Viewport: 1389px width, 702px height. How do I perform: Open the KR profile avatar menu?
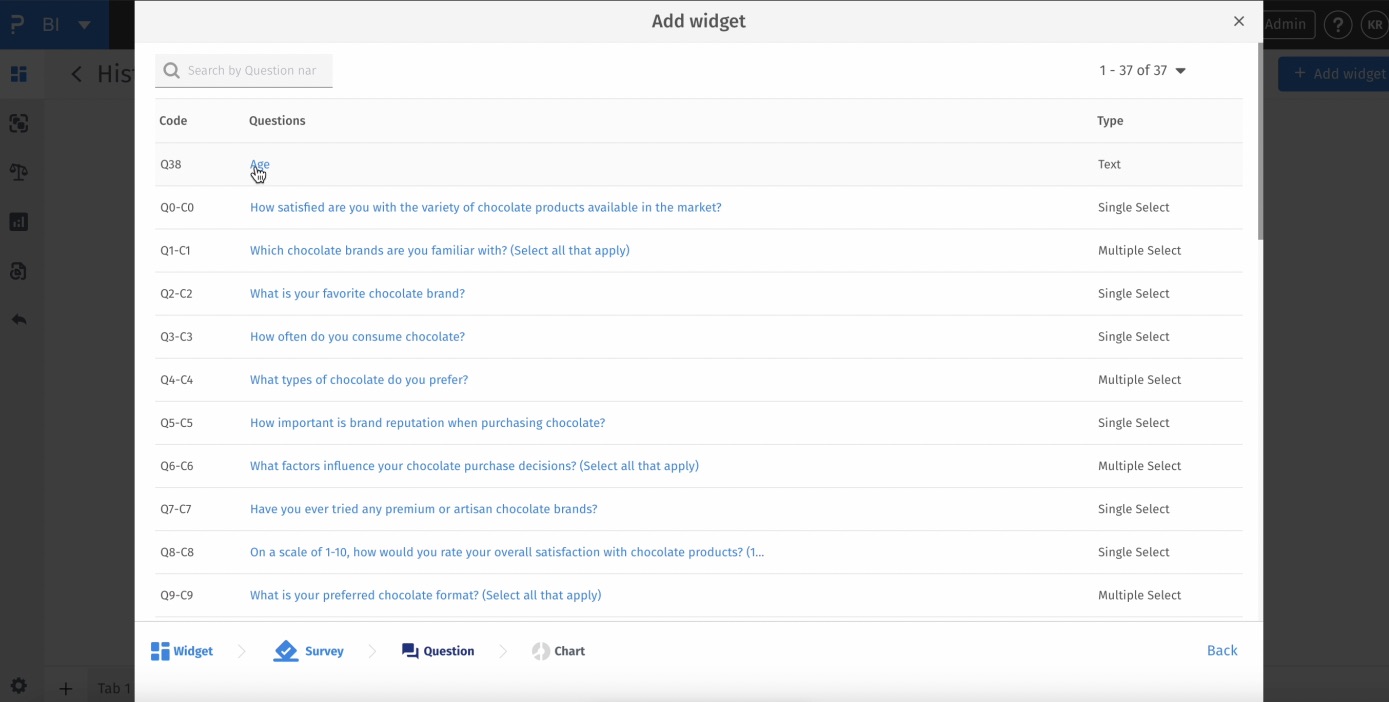1375,24
